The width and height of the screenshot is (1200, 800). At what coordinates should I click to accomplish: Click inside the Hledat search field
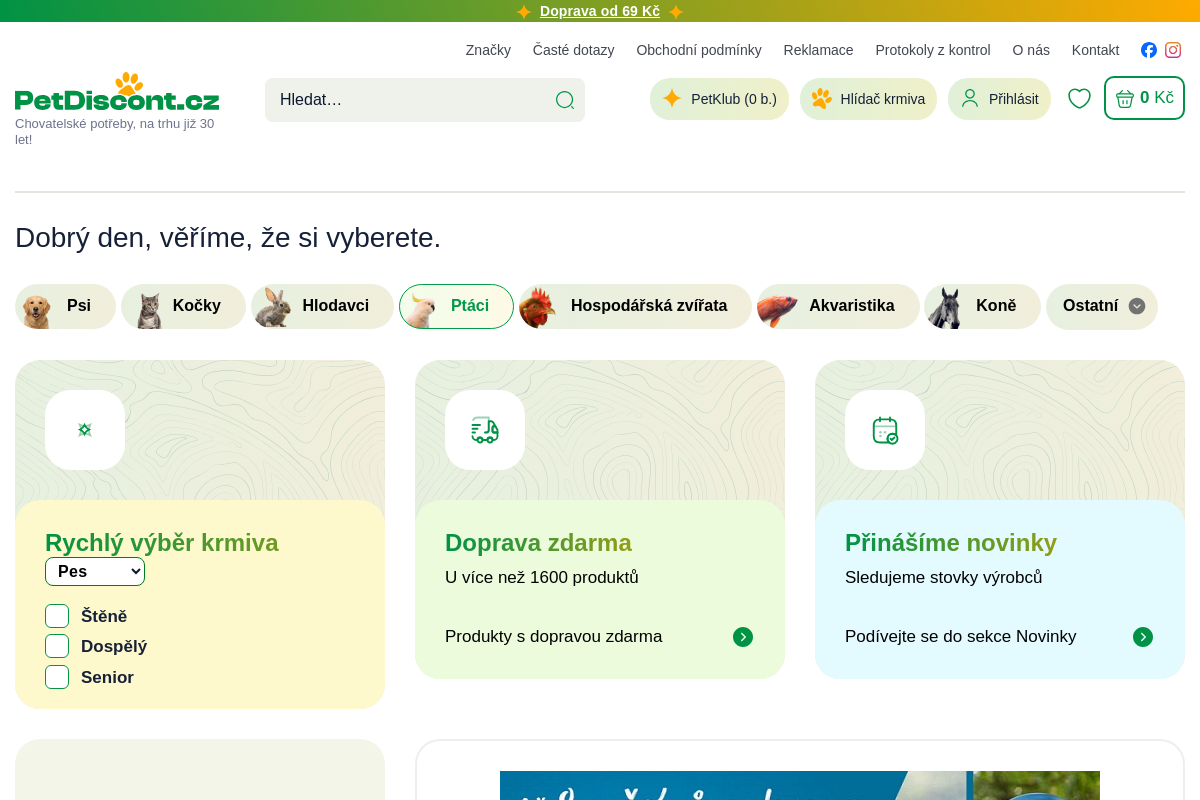[x=400, y=100]
